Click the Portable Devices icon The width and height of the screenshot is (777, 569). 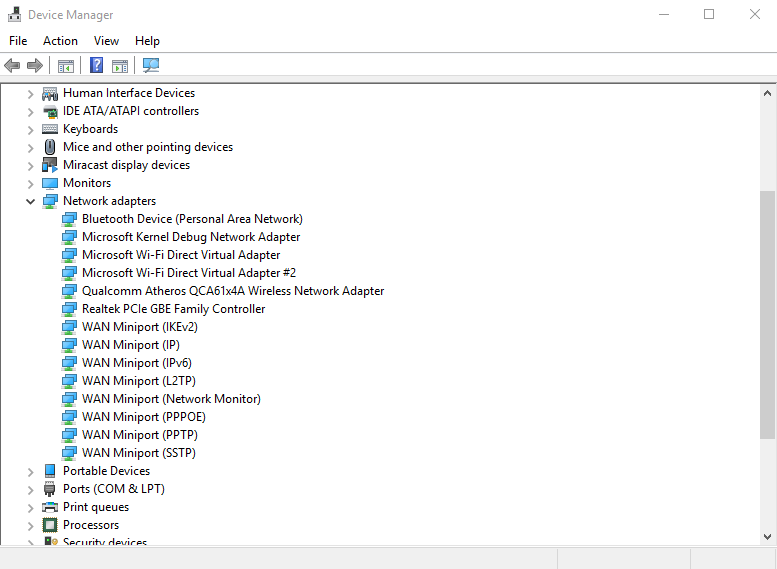50,471
